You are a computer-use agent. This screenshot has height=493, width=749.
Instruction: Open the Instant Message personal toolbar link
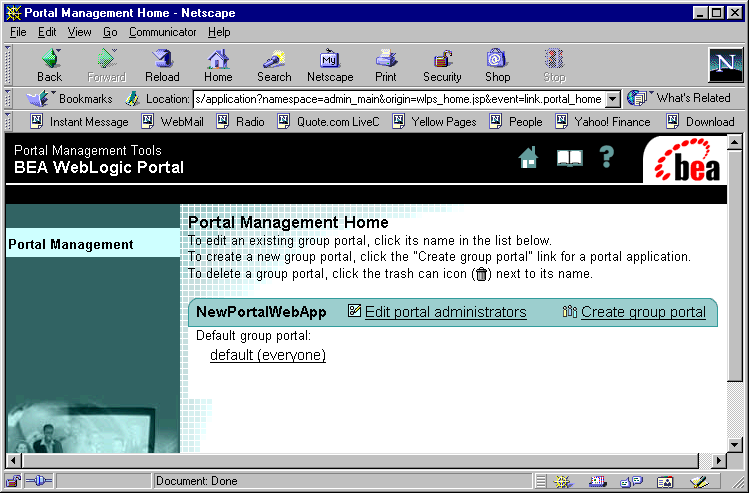pyautogui.click(x=79, y=122)
